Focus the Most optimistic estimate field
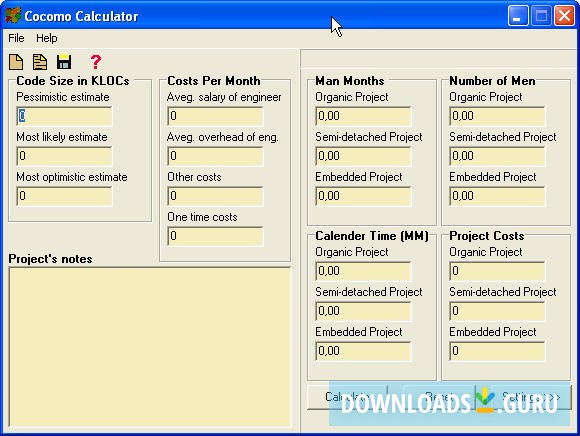This screenshot has height=436, width=580. coord(64,196)
